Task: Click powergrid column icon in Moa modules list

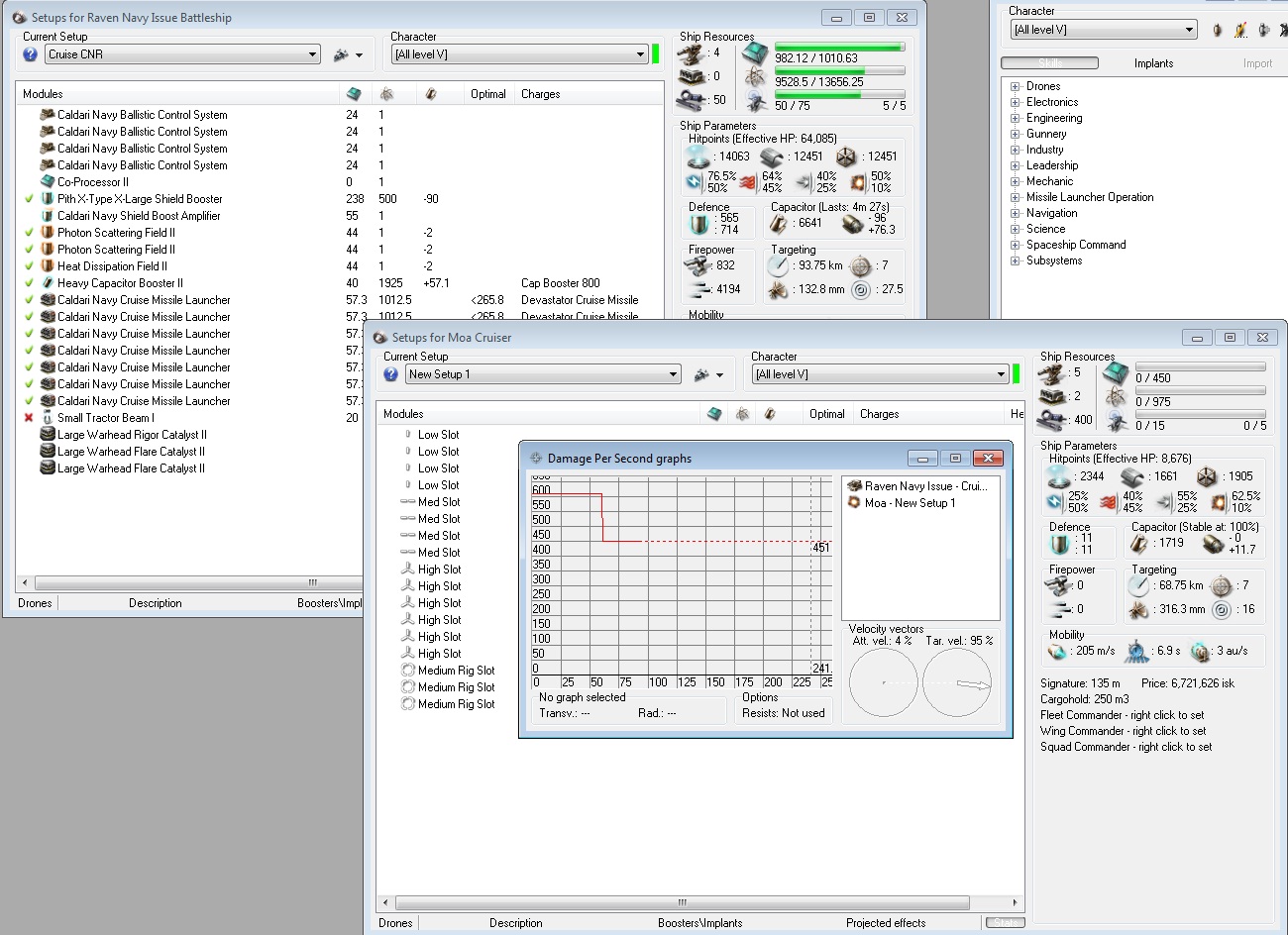Action: (x=742, y=414)
